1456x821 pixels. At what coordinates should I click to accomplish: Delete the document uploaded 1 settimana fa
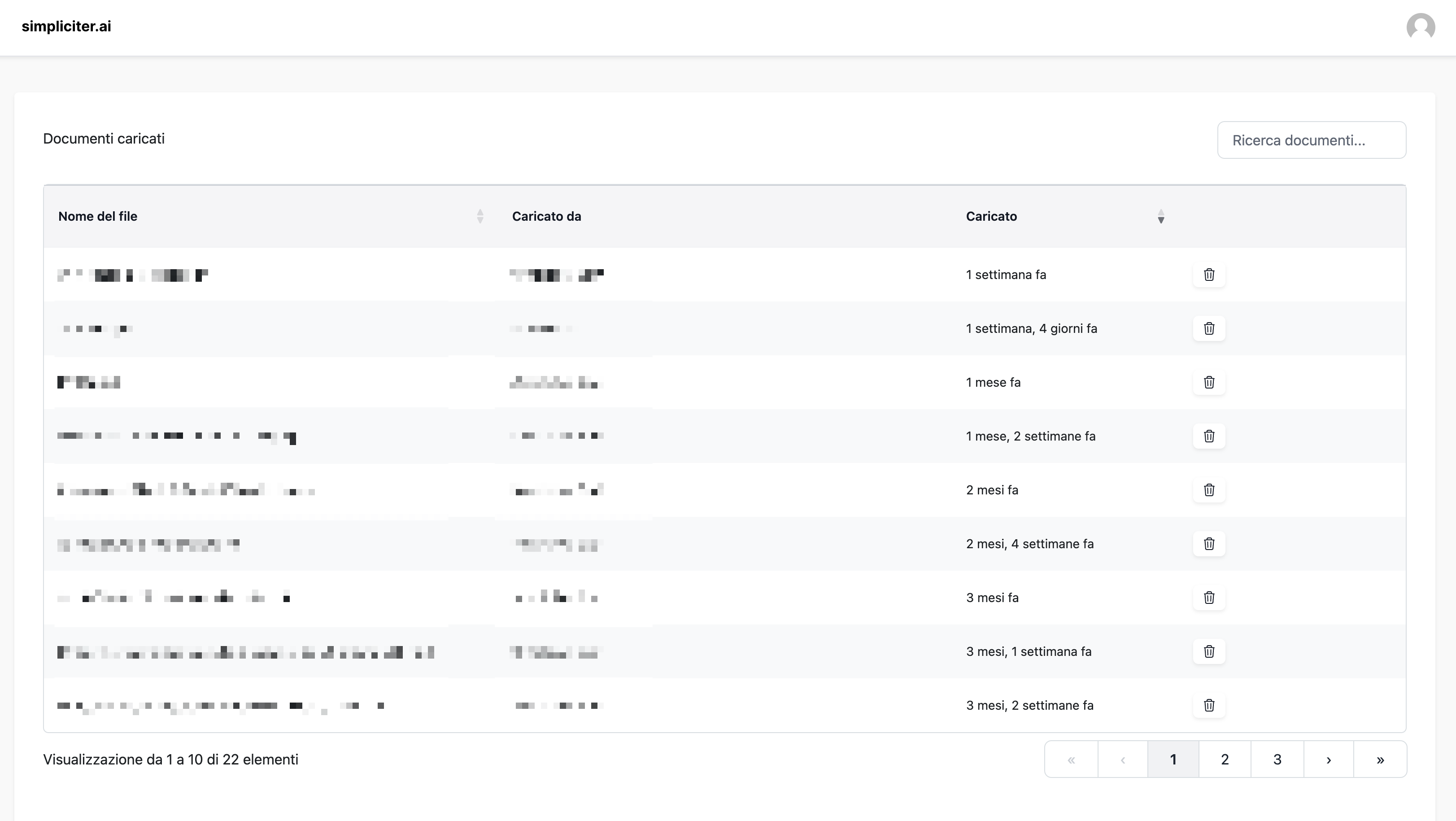(1208, 275)
